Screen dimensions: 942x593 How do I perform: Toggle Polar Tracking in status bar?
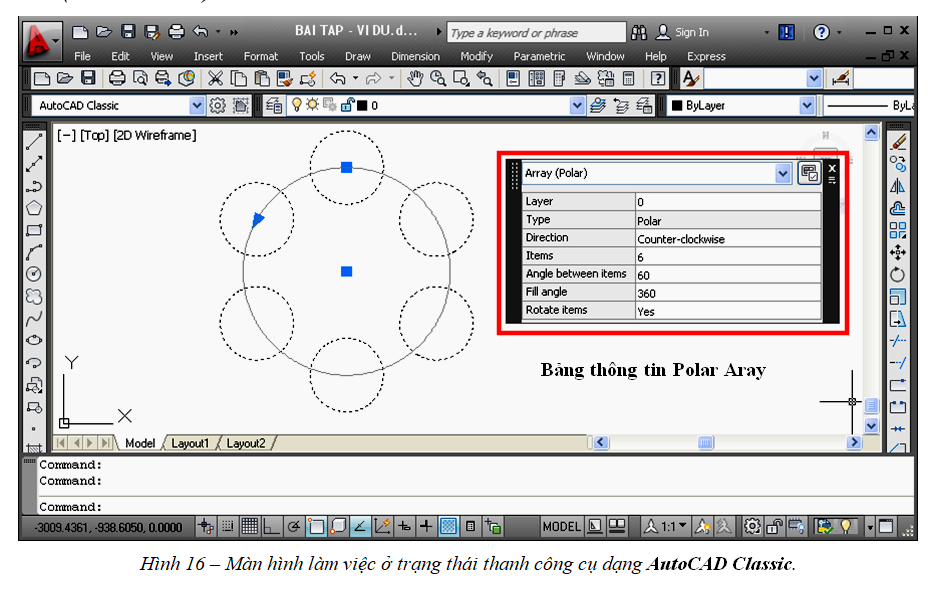(x=294, y=527)
